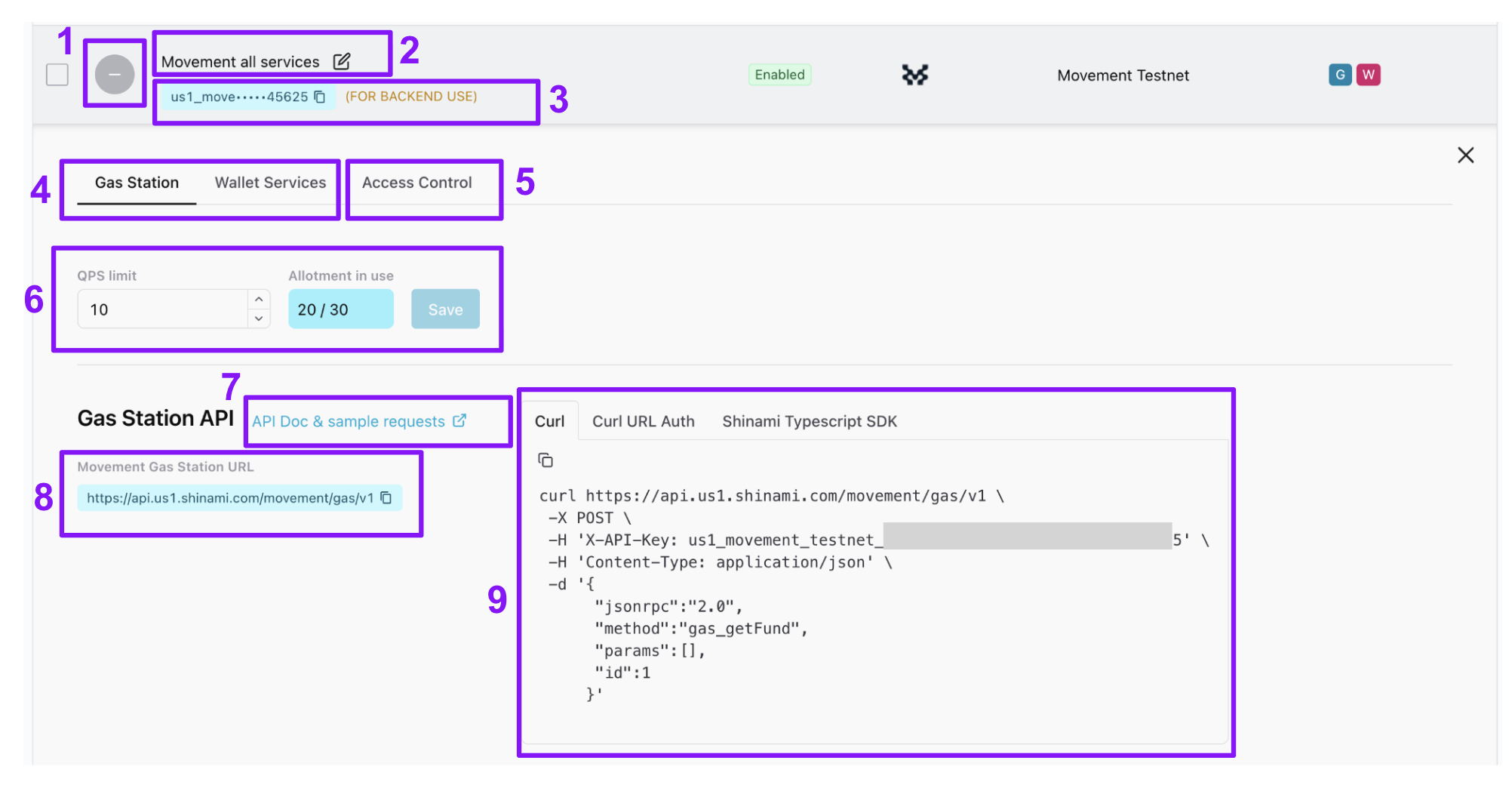Viewport: 1512px width, 788px height.
Task: Save the QPS limit setting
Action: pos(445,309)
